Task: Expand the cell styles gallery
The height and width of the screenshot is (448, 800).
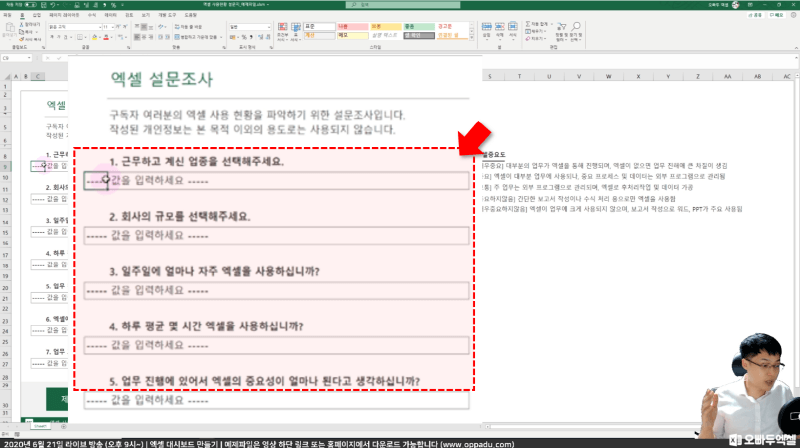Action: coord(471,38)
